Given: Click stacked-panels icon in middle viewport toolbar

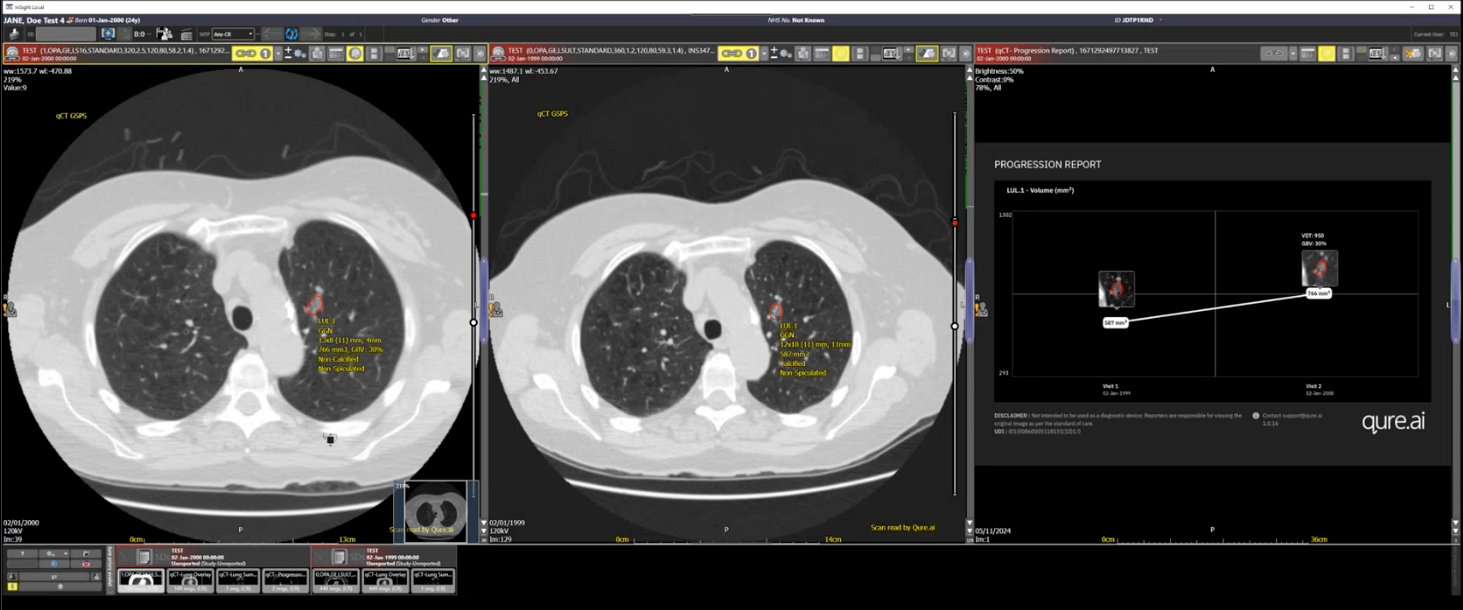Looking at the screenshot, I should click(x=860, y=53).
